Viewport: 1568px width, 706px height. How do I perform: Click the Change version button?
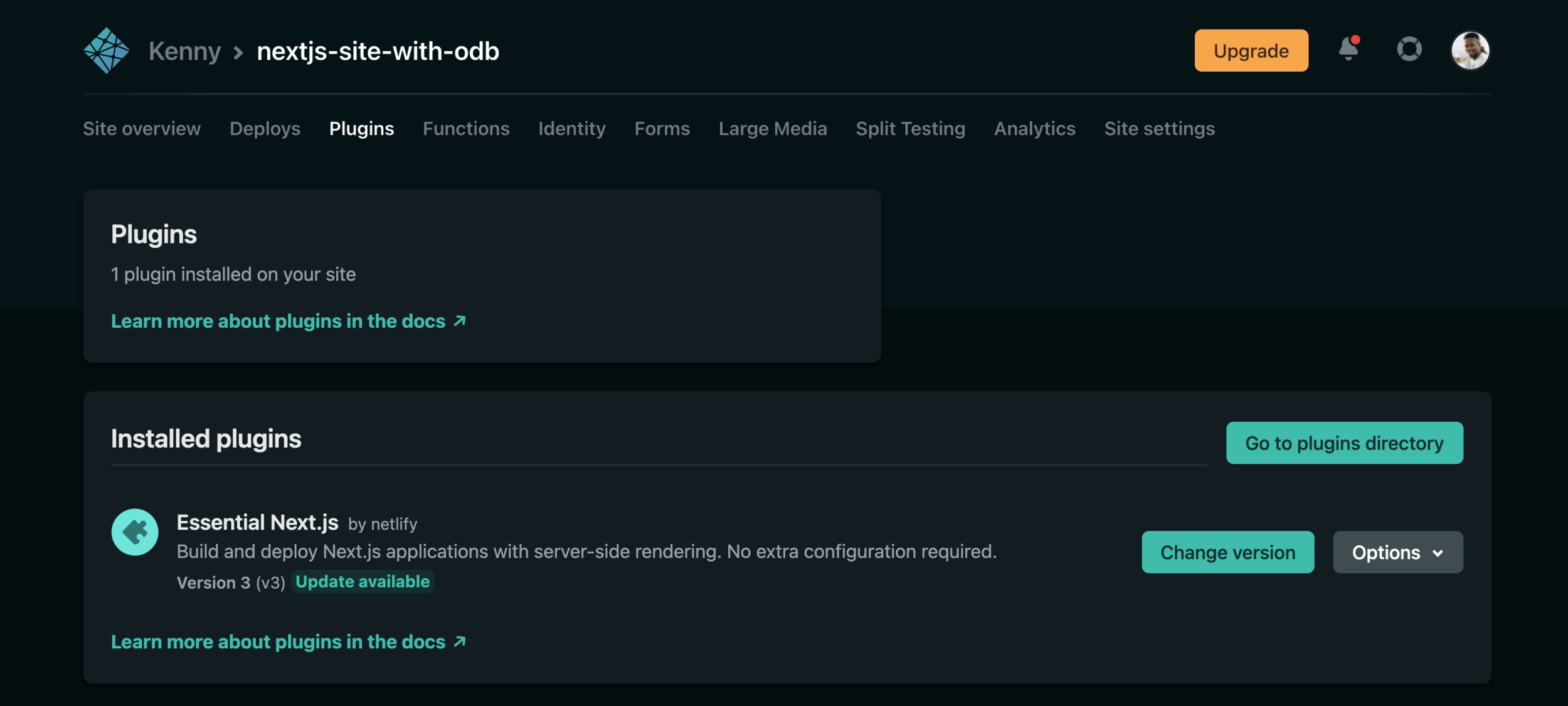(x=1227, y=552)
